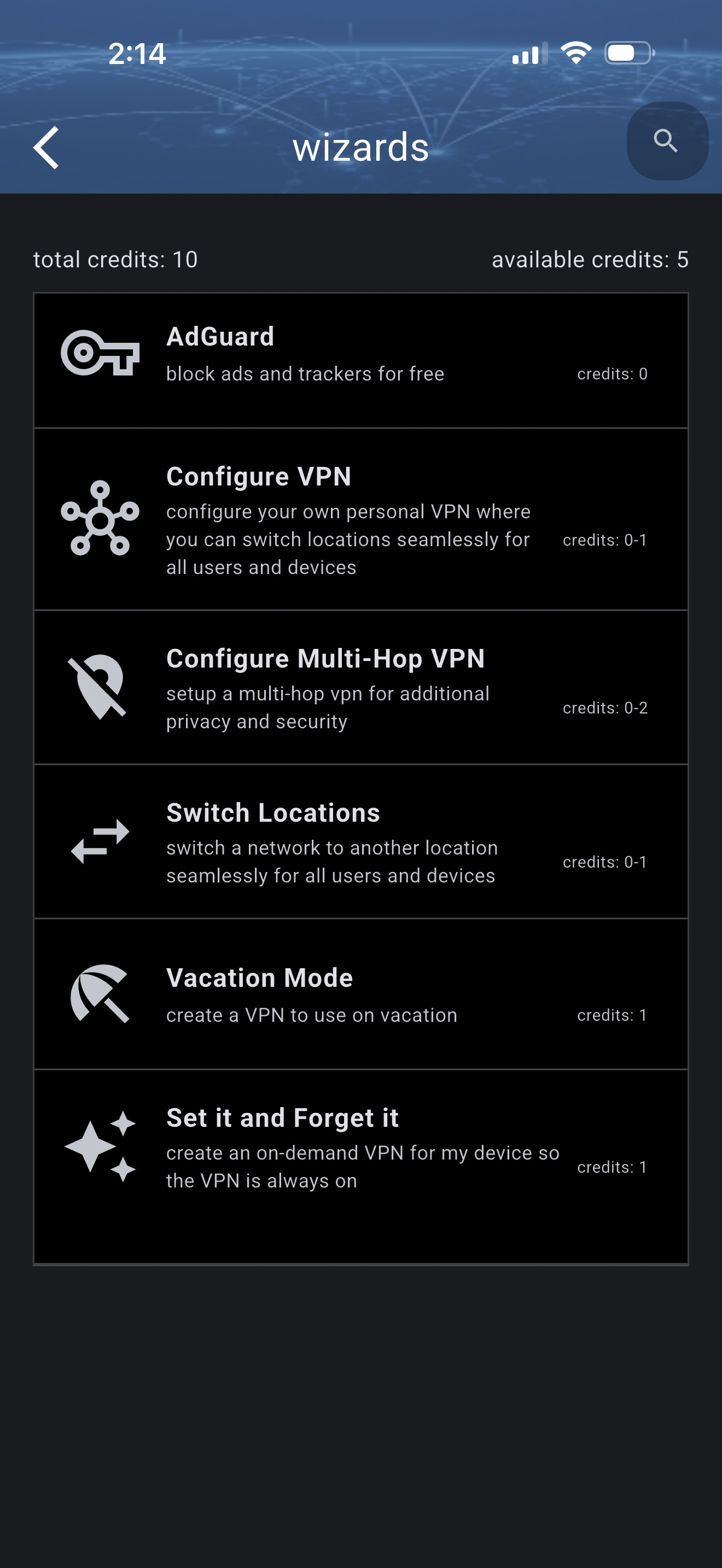Select Configure Multi-Hop VPN heading
Viewport: 722px width, 1568px height.
click(x=325, y=658)
